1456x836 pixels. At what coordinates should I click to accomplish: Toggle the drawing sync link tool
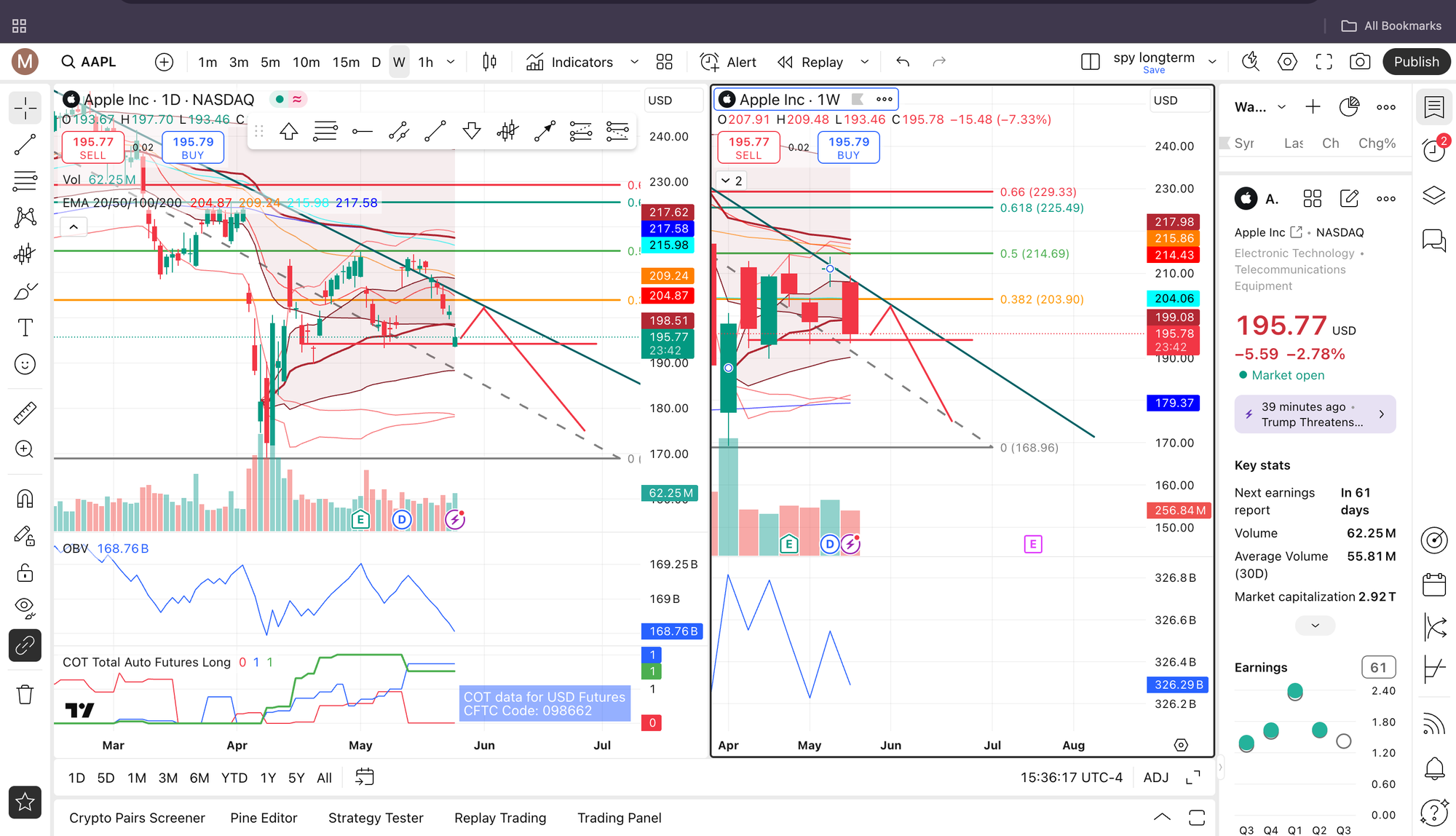click(25, 645)
